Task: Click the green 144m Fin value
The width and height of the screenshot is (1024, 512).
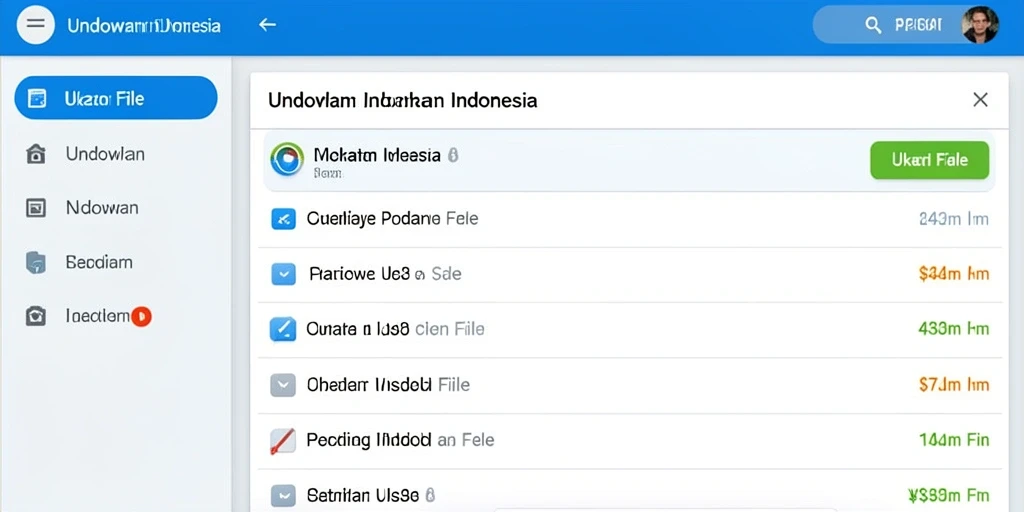Action: click(954, 440)
